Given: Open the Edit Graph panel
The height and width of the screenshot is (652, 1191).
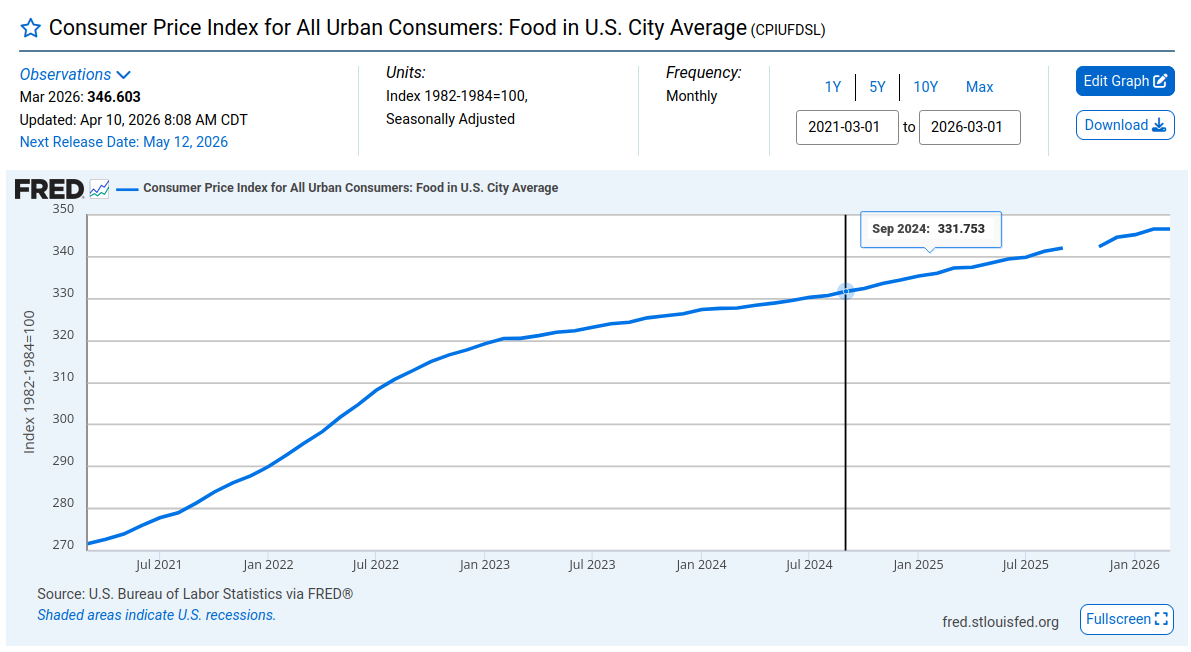Looking at the screenshot, I should coord(1125,81).
